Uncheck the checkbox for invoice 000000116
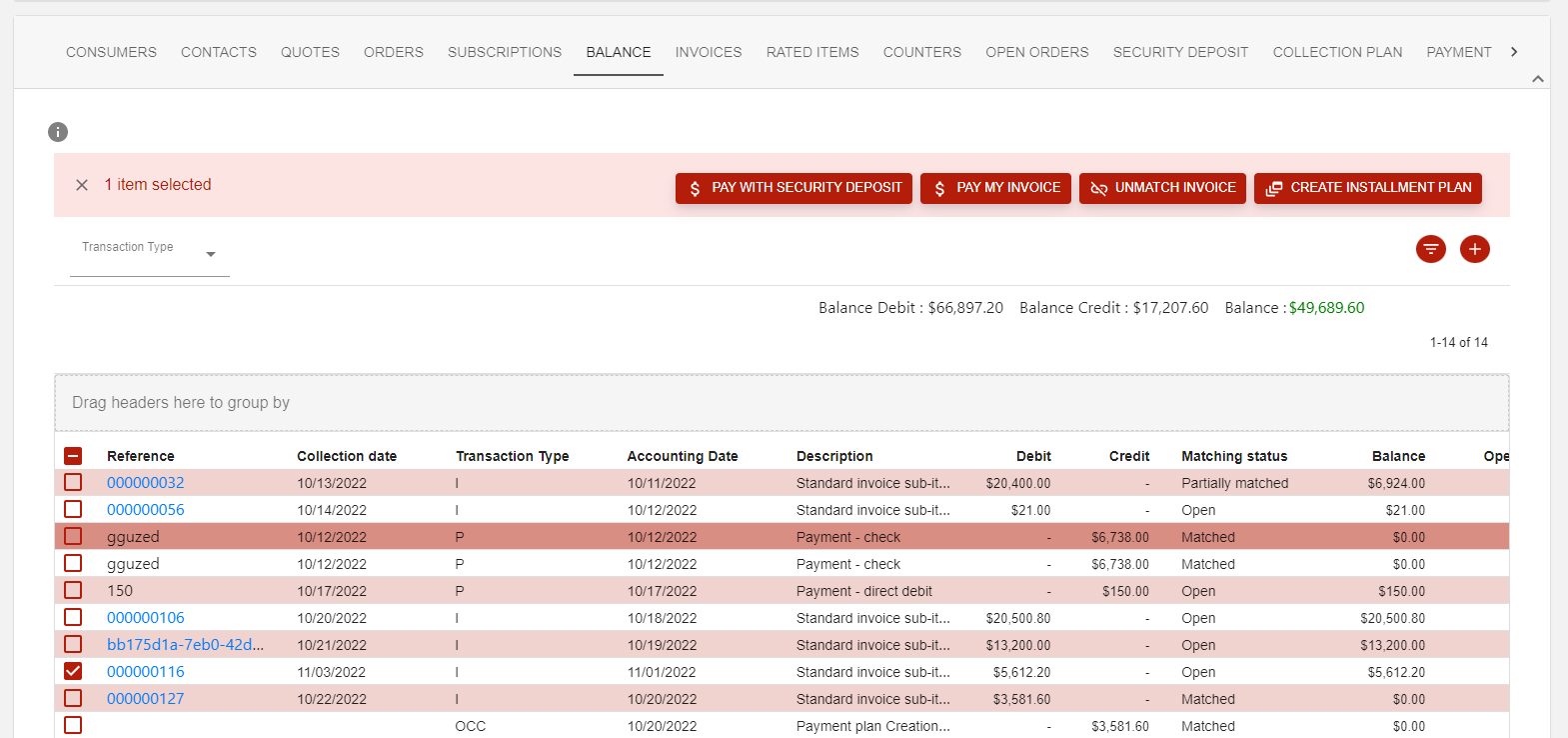Screen dimensions: 1568x738 pyautogui.click(x=73, y=672)
